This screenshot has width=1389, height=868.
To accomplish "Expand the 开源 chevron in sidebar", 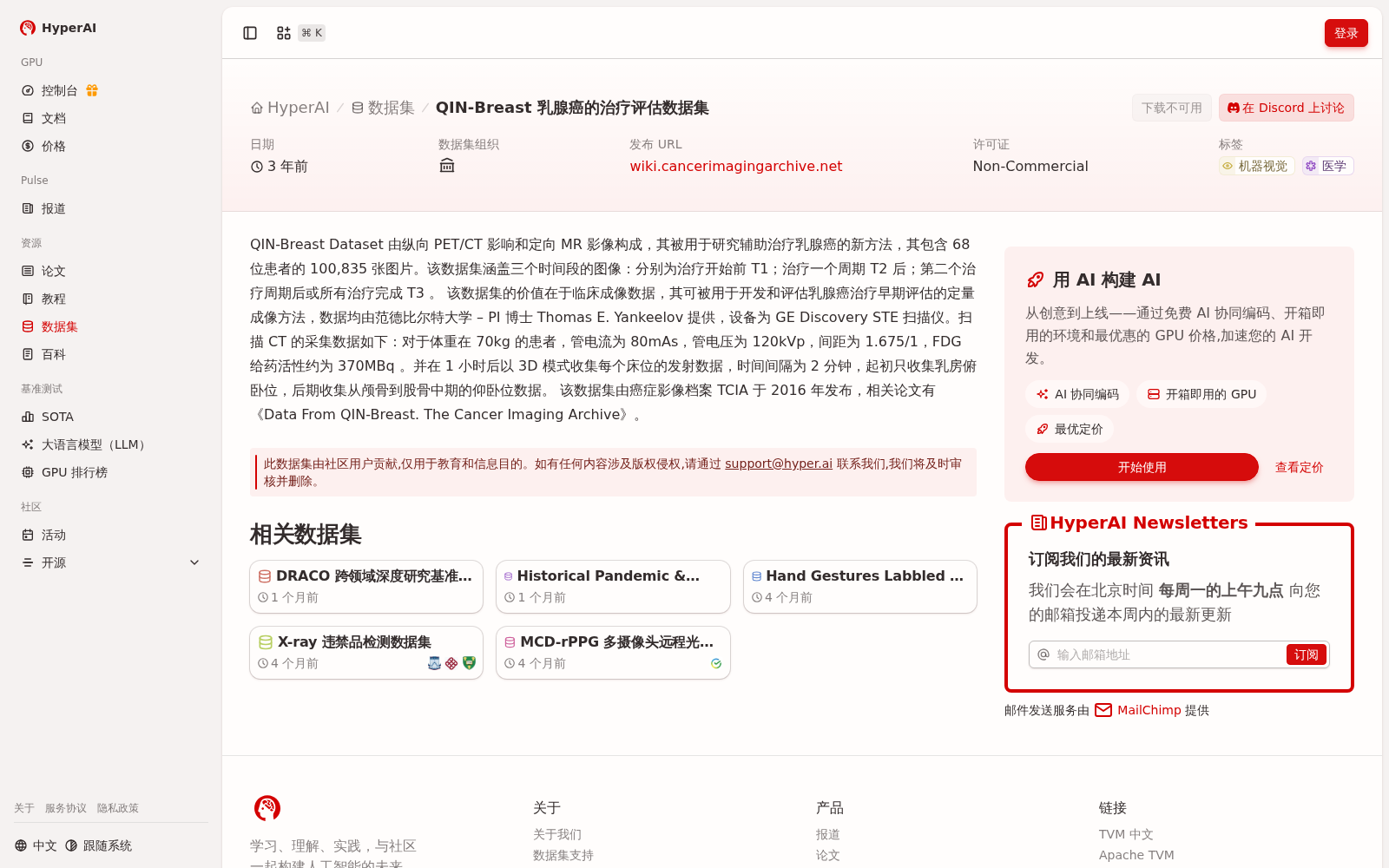I will (x=194, y=562).
